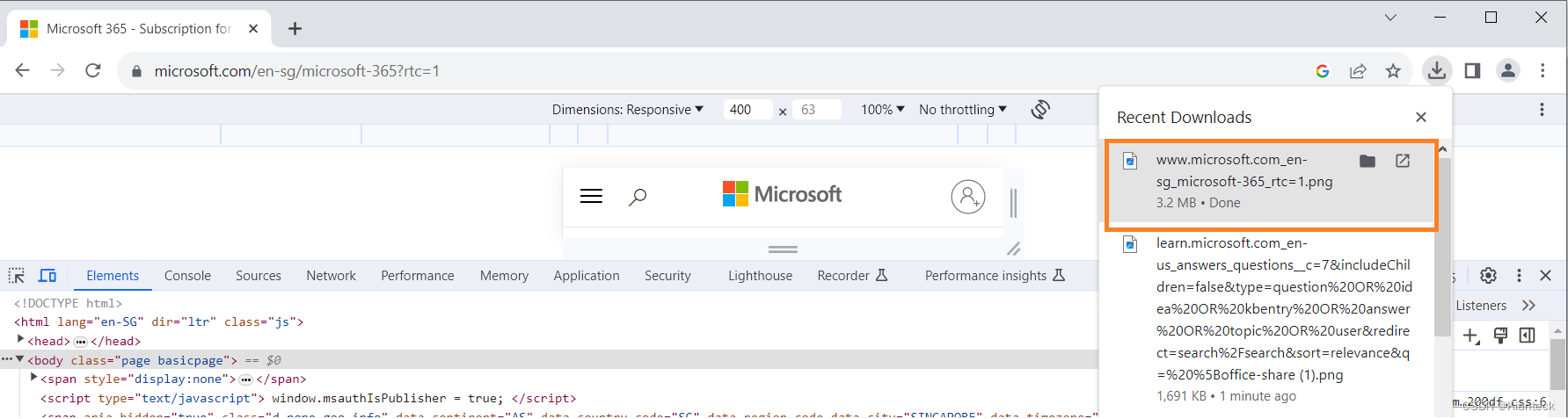Open the 100% zoom dropdown
The width and height of the screenshot is (1568, 419).
(x=883, y=110)
